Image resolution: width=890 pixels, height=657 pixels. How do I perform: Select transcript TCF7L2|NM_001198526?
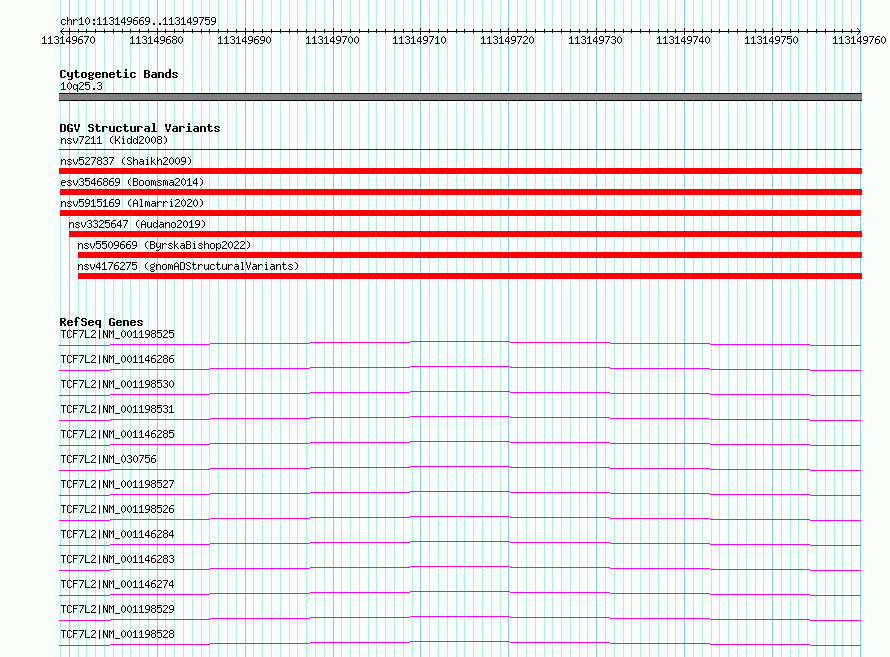pos(117,509)
